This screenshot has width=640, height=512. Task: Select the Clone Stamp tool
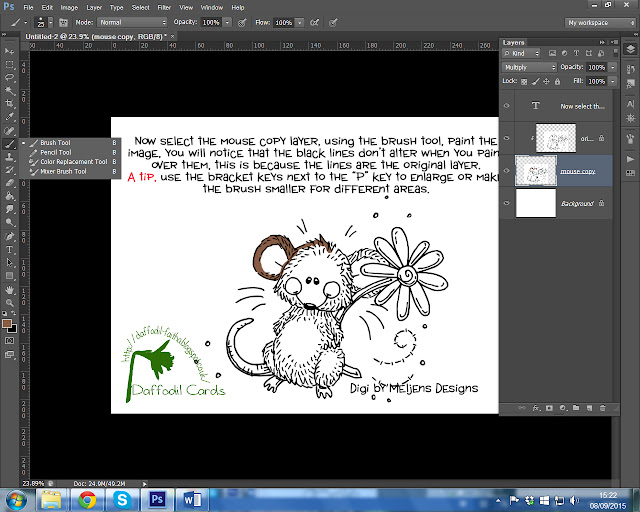(x=9, y=157)
